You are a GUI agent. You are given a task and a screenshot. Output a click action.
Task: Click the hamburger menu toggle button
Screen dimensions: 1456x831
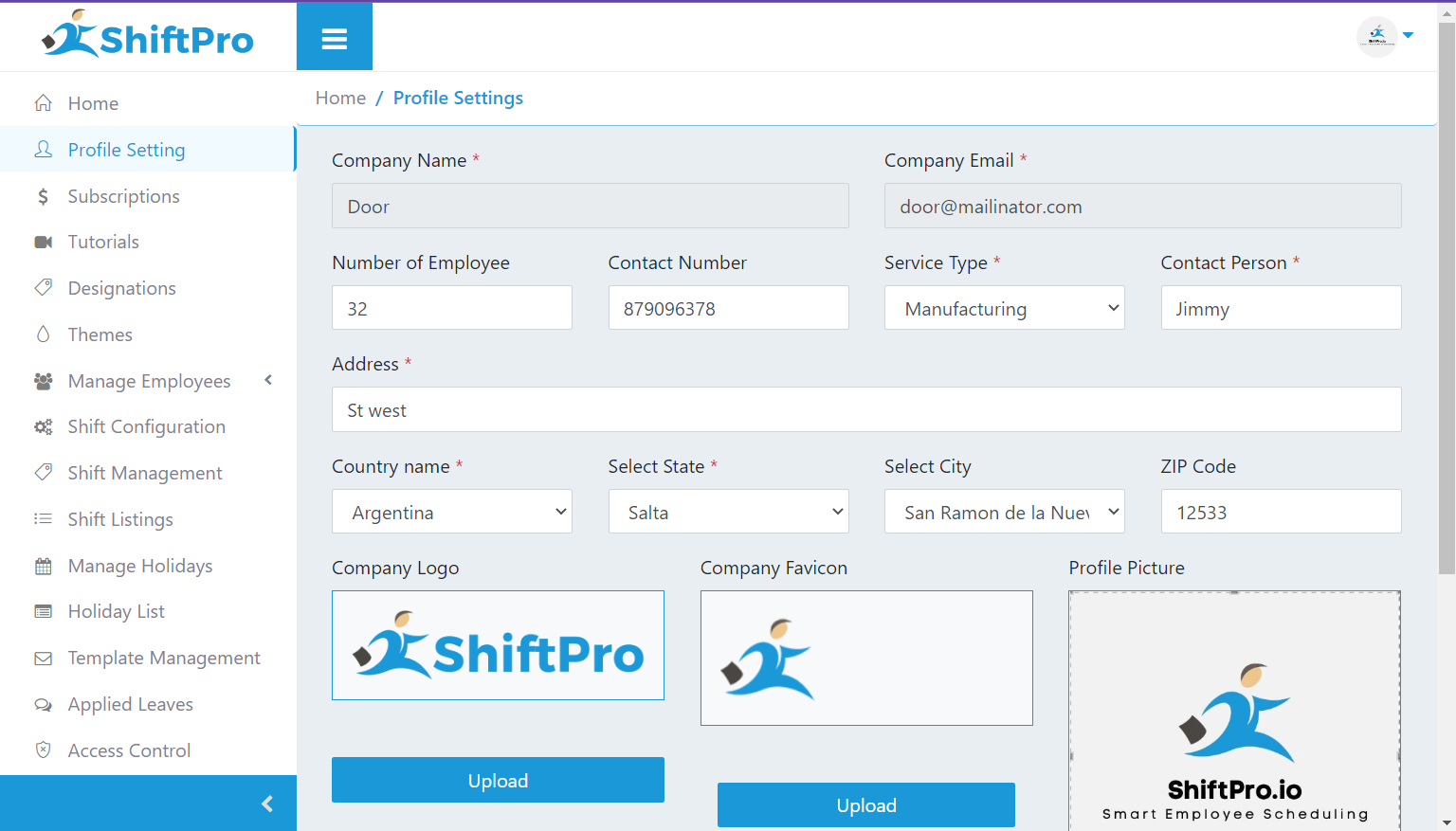(334, 38)
